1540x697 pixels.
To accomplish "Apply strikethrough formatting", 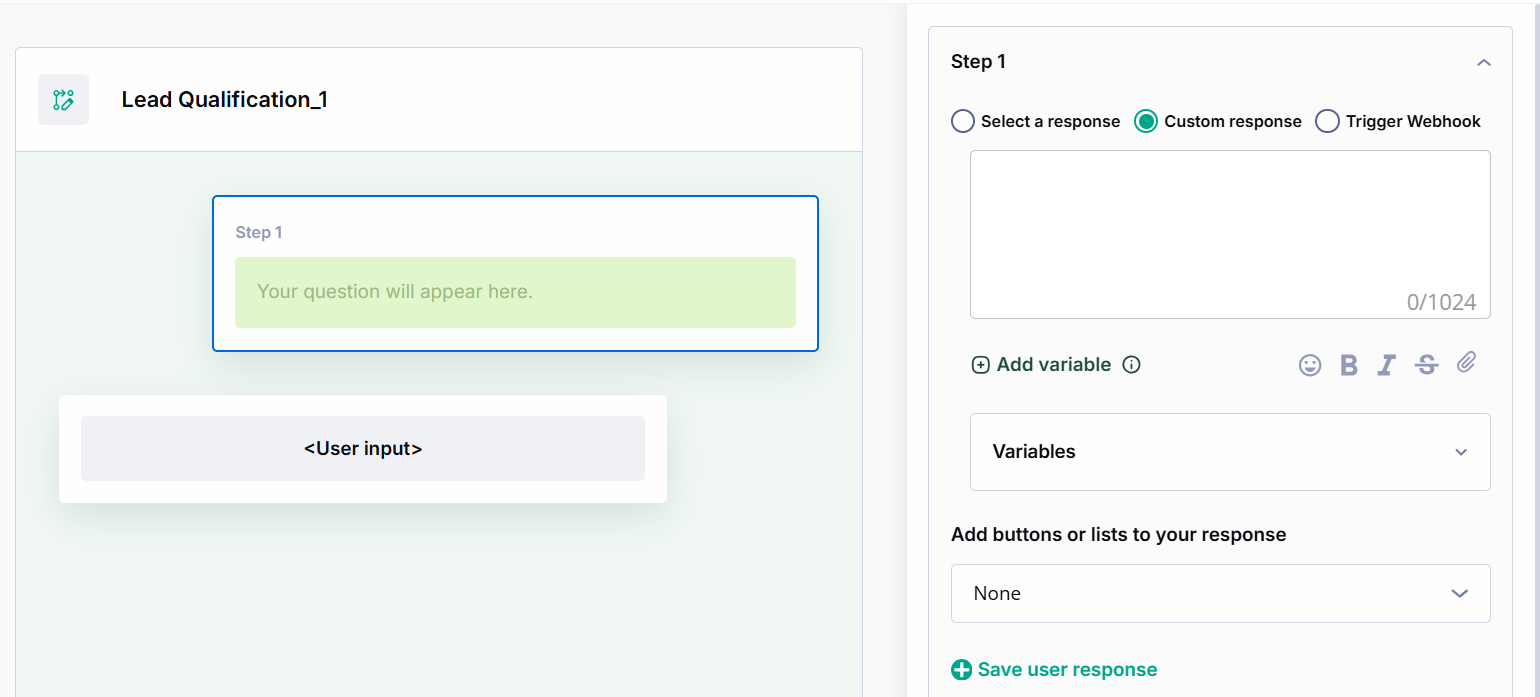I will [x=1427, y=365].
